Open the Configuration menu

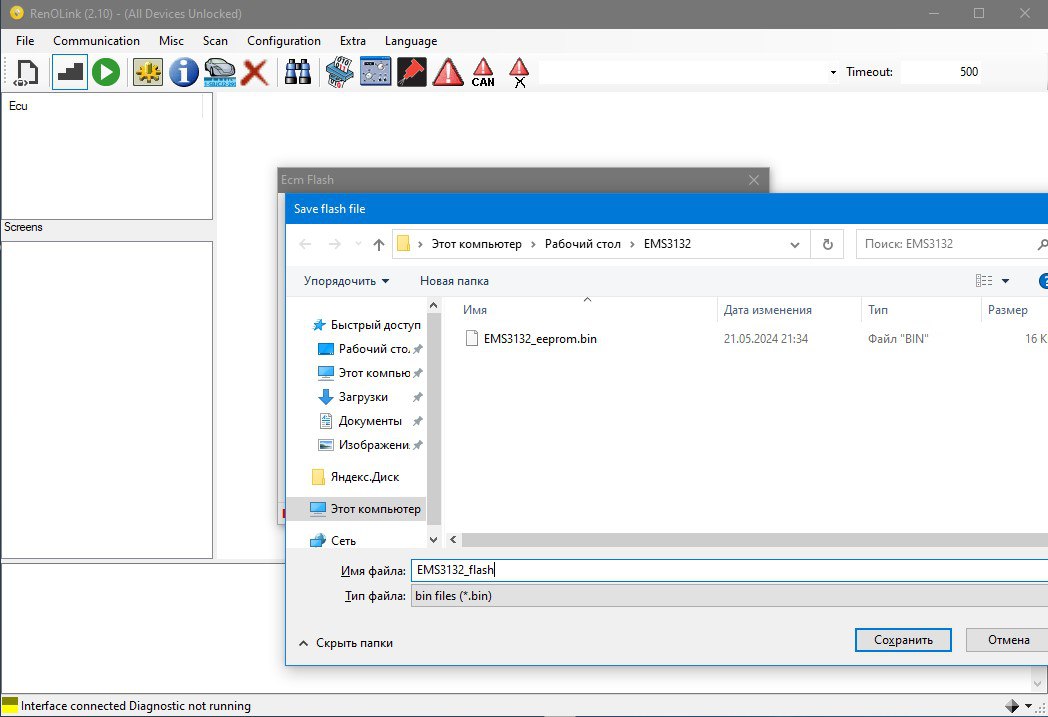point(283,41)
